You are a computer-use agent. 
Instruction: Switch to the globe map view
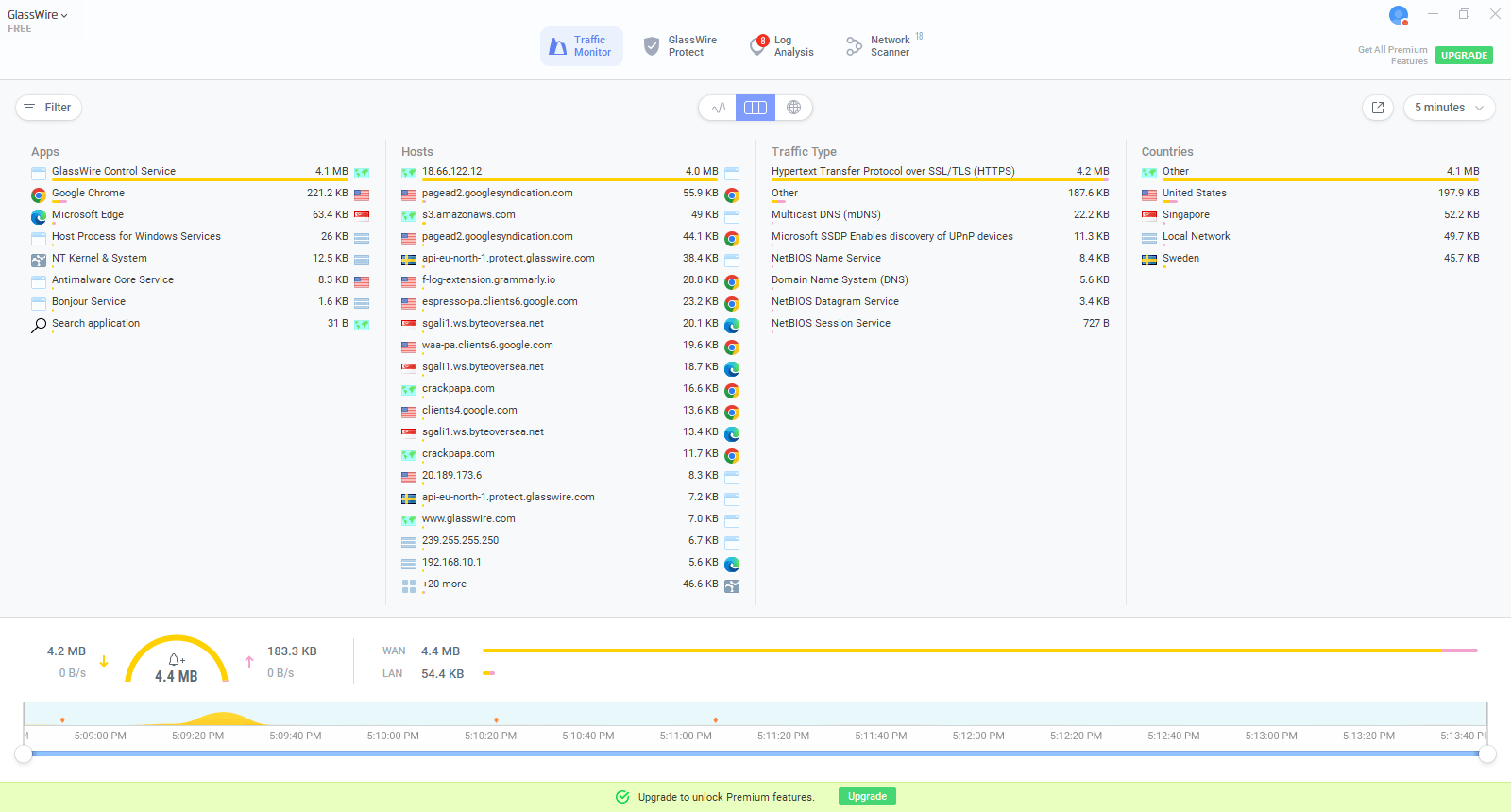(x=794, y=108)
